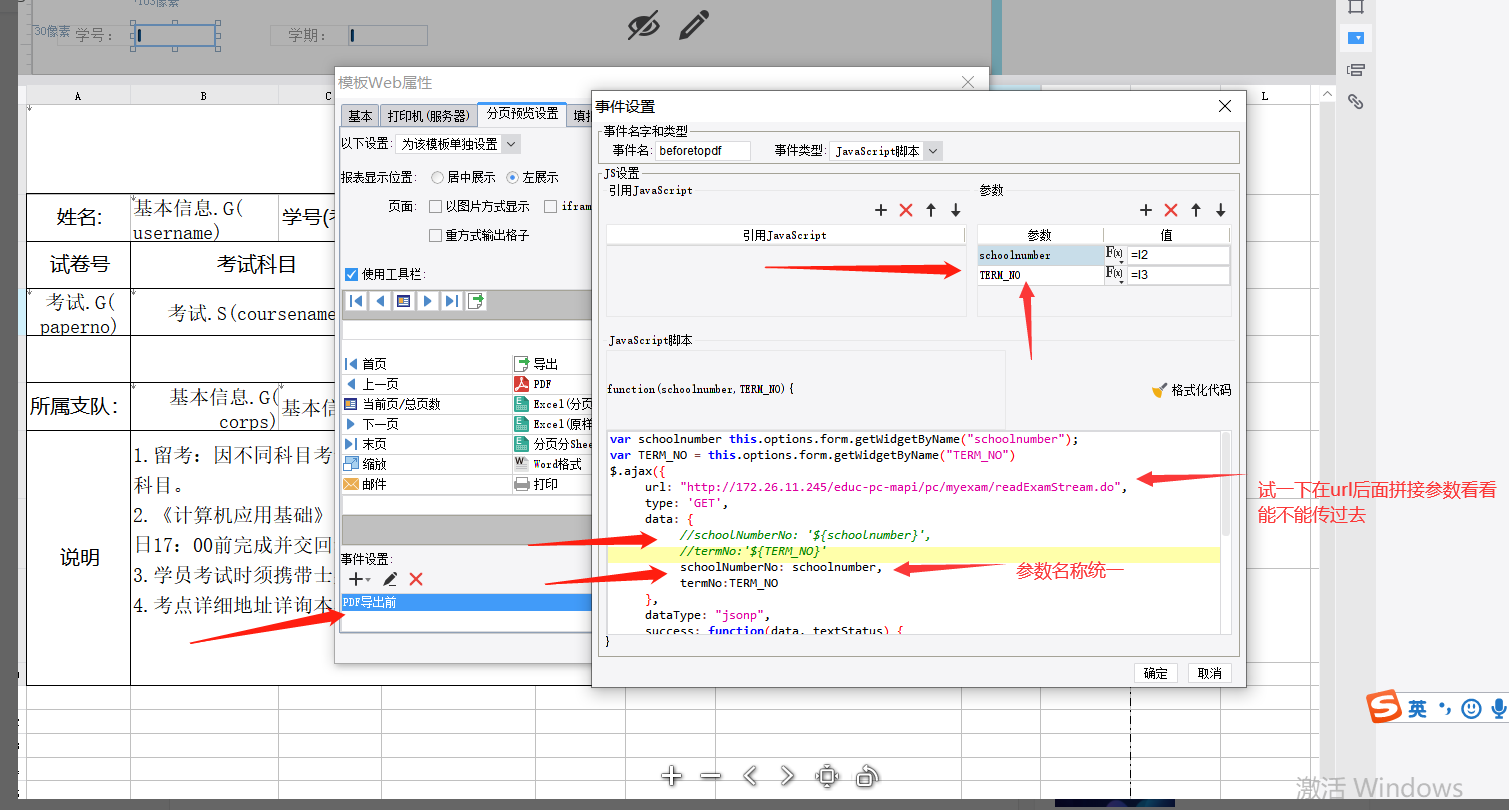Click the first-page toolbar icon in preview bar
The image size is (1509, 810).
(355, 301)
